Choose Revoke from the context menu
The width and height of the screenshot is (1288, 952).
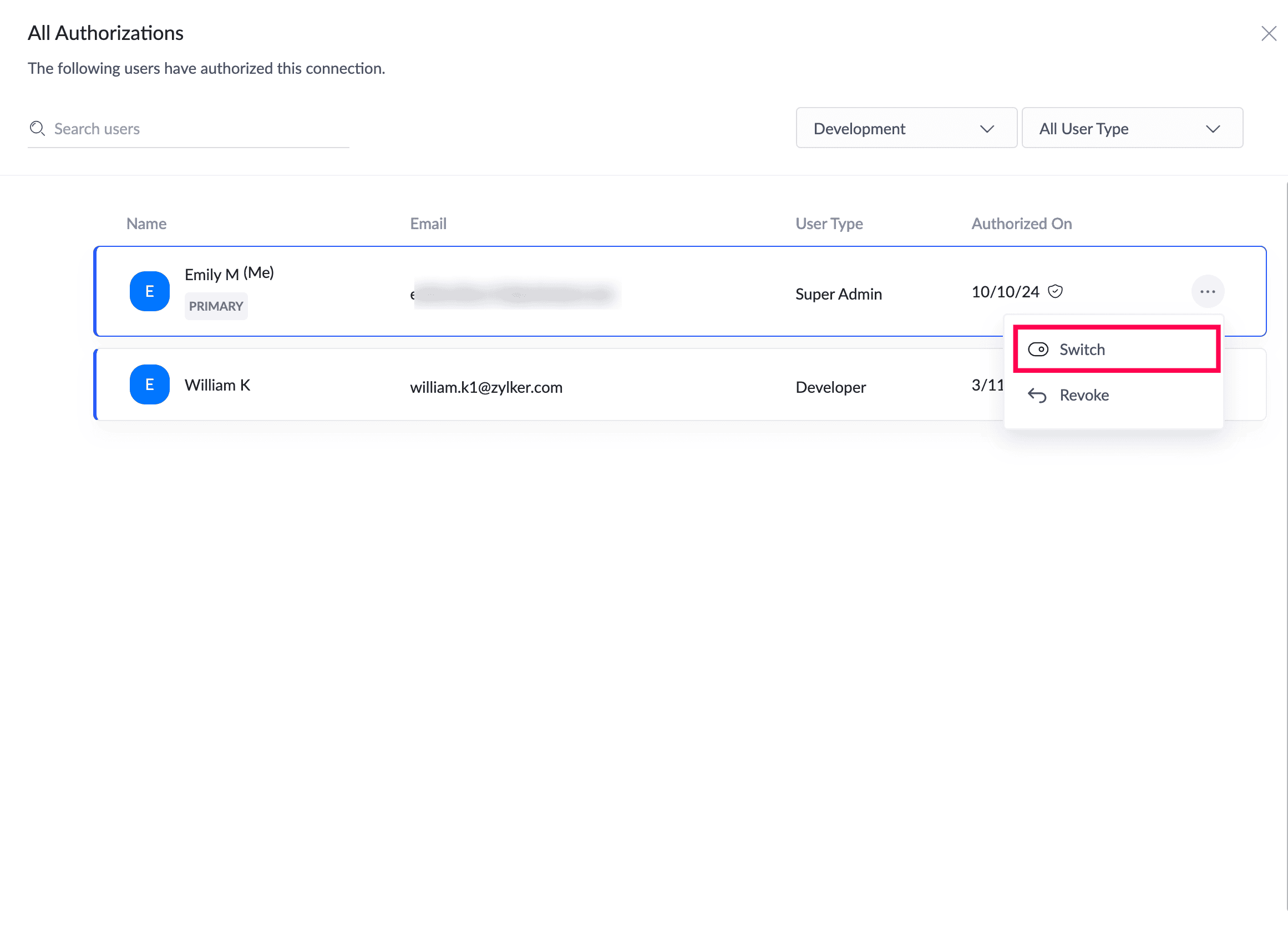pos(1083,396)
